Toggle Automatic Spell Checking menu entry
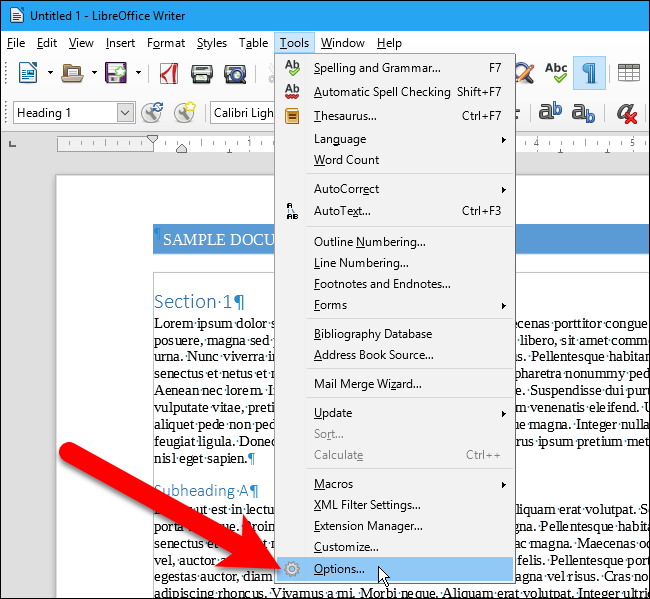Viewport: 650px width, 599px height. pyautogui.click(x=382, y=92)
